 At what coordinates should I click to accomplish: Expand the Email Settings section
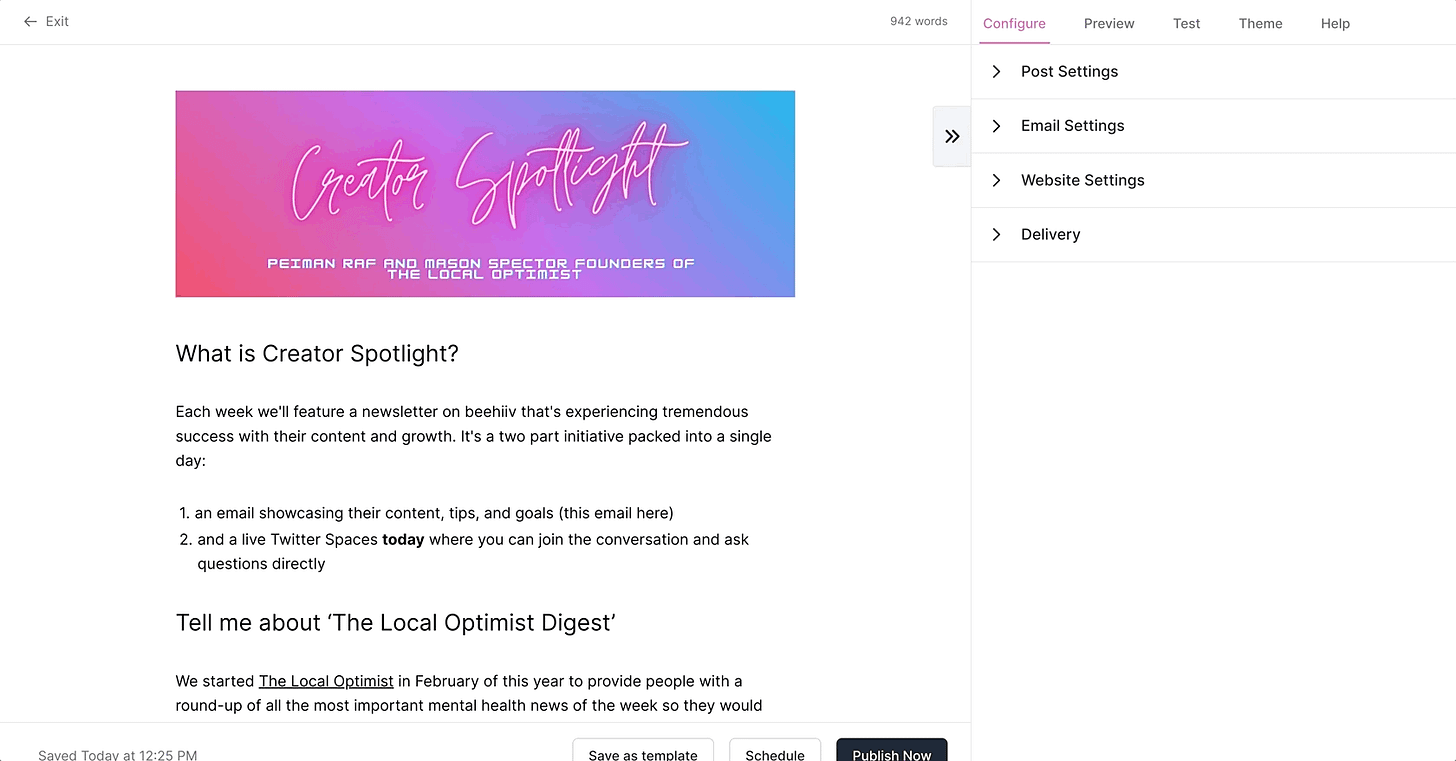click(1213, 126)
